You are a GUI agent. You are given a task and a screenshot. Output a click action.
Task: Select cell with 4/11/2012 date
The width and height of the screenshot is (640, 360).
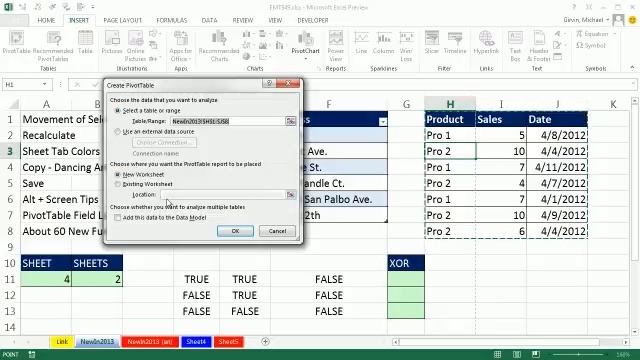pyautogui.click(x=557, y=167)
